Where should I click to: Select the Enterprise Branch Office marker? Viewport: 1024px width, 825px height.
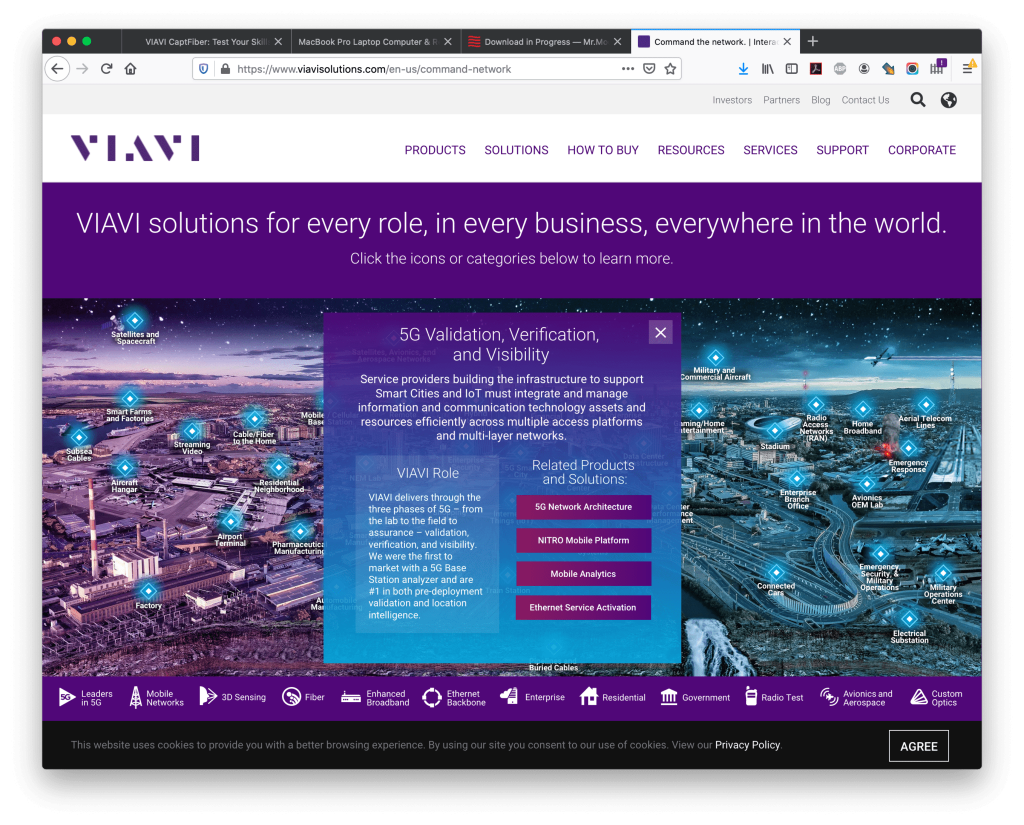797,477
